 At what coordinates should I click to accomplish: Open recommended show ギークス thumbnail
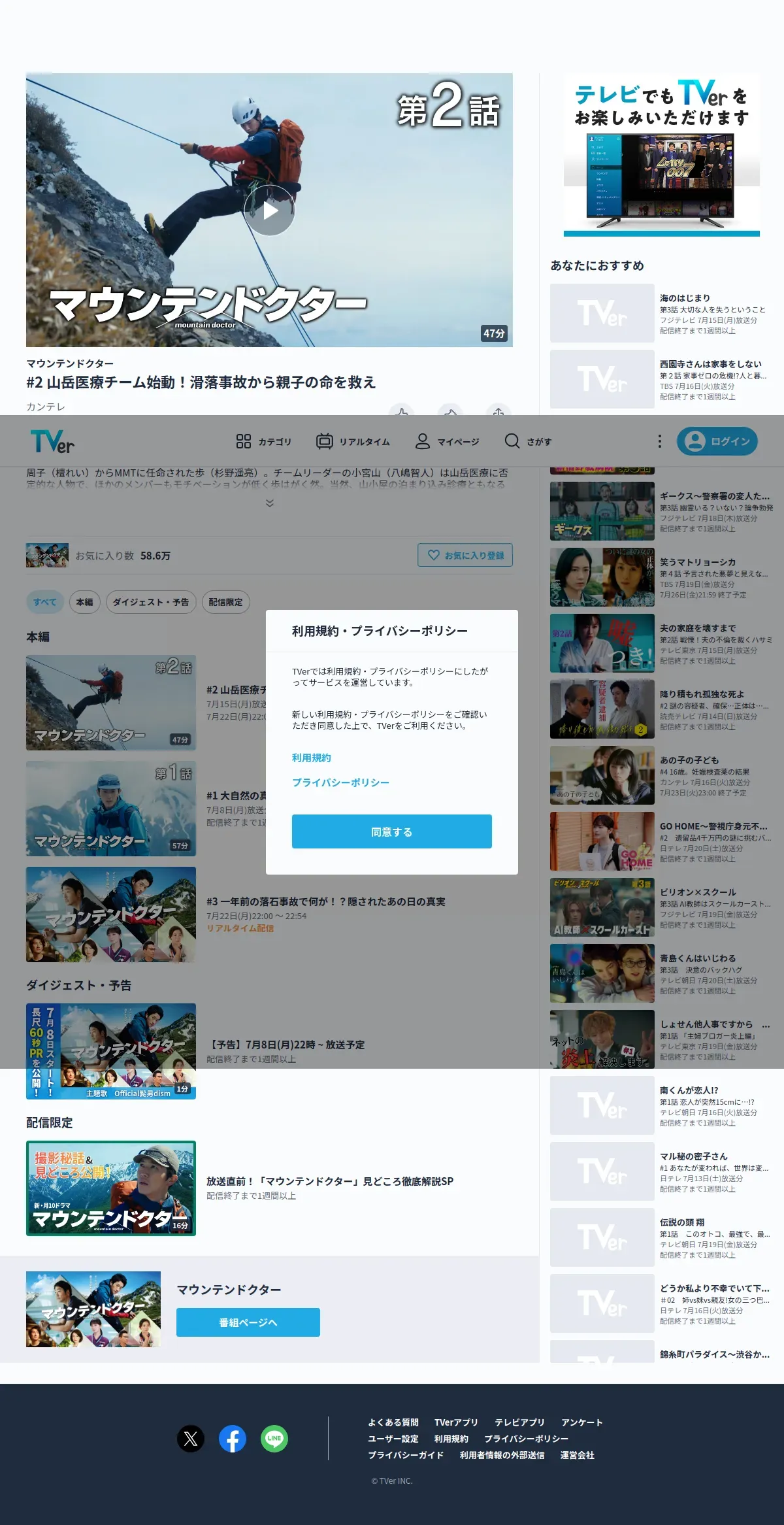(602, 511)
